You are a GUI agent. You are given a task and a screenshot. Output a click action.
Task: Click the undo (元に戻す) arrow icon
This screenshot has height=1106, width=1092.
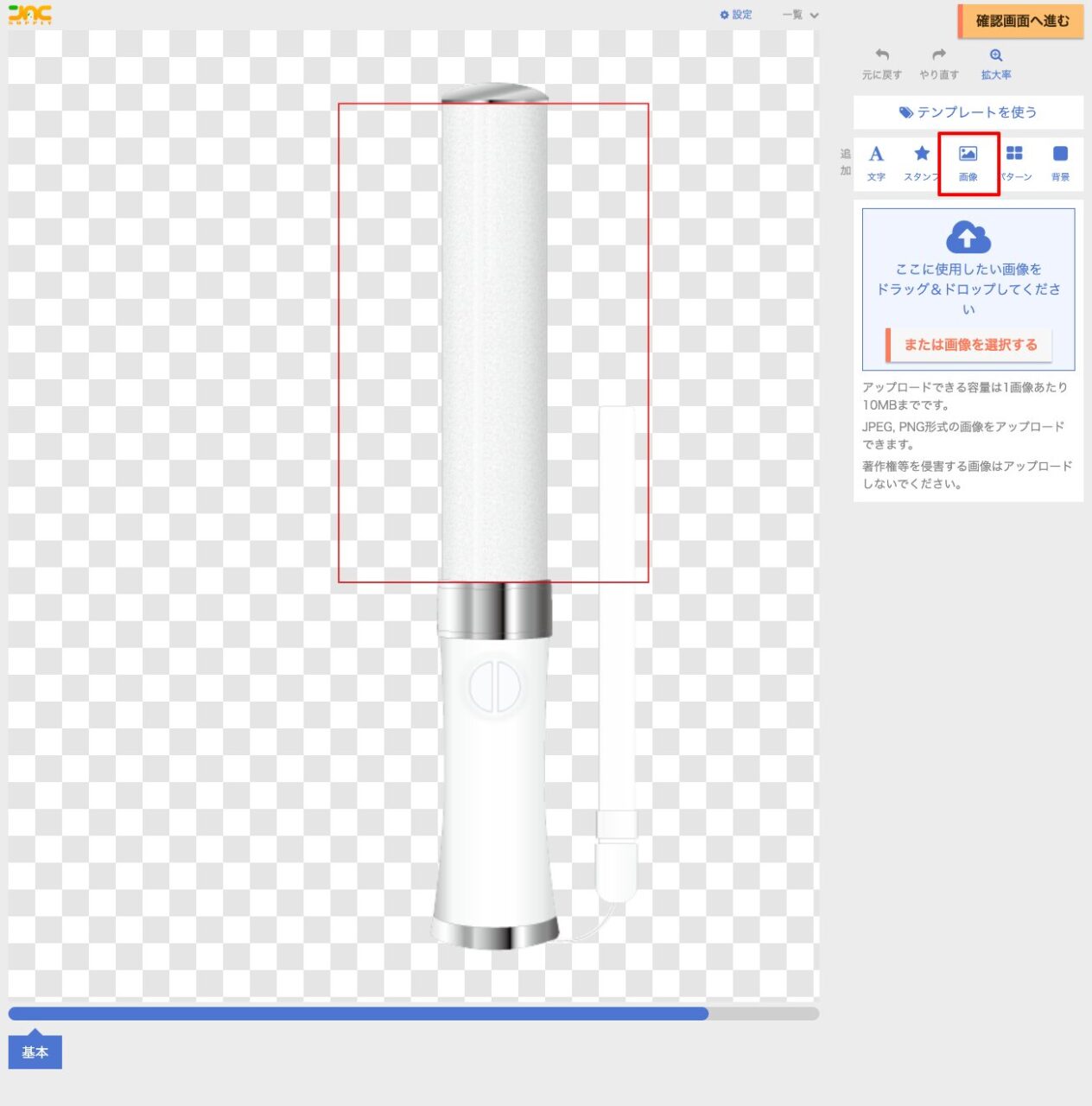click(x=881, y=55)
